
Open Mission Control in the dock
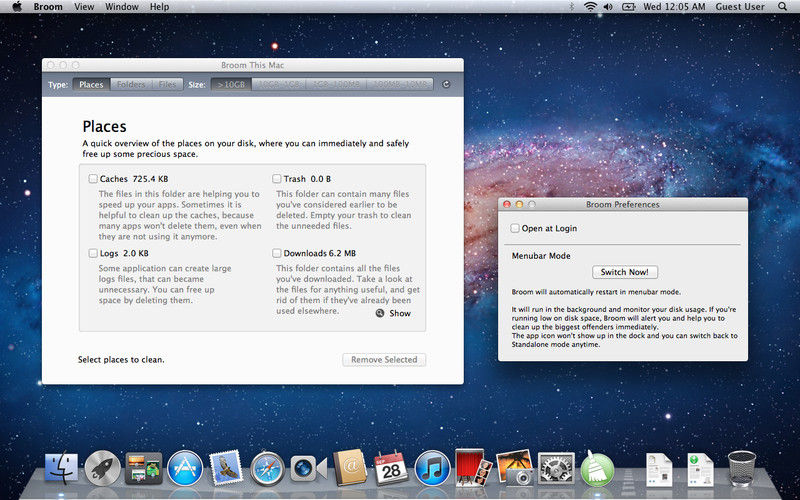click(144, 468)
